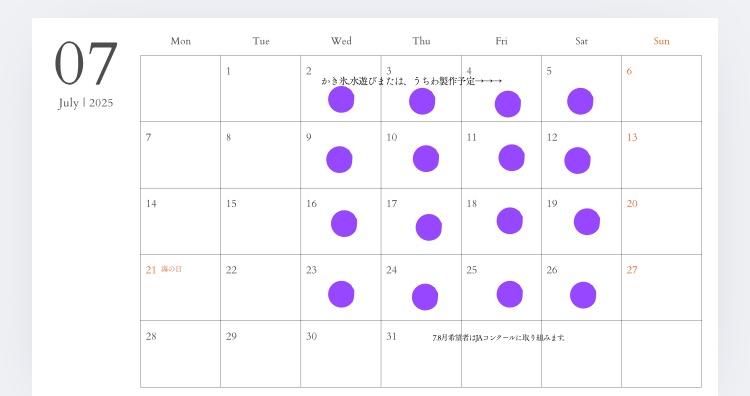Select the purple circle on July 10

point(426,159)
